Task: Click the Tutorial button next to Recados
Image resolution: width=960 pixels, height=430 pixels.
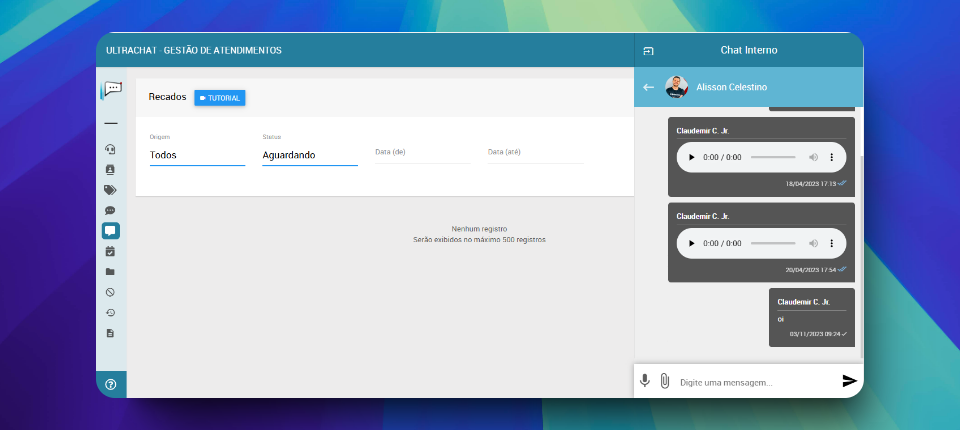Action: click(220, 98)
